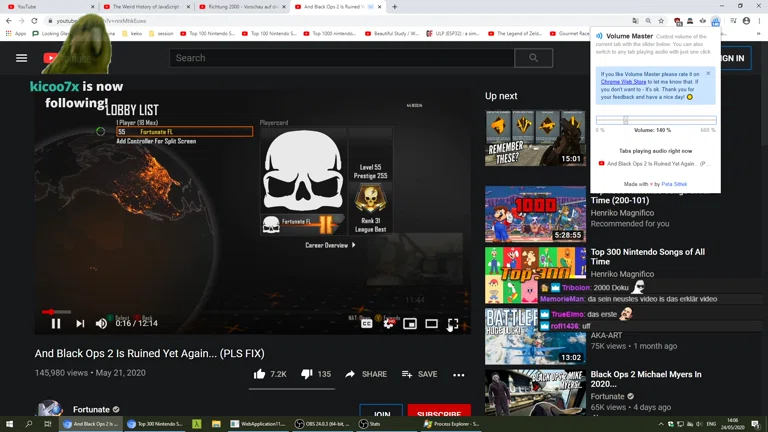The width and height of the screenshot is (768, 432).
Task: Open The Legend of Zelda bookmark
Action: coord(515,33)
